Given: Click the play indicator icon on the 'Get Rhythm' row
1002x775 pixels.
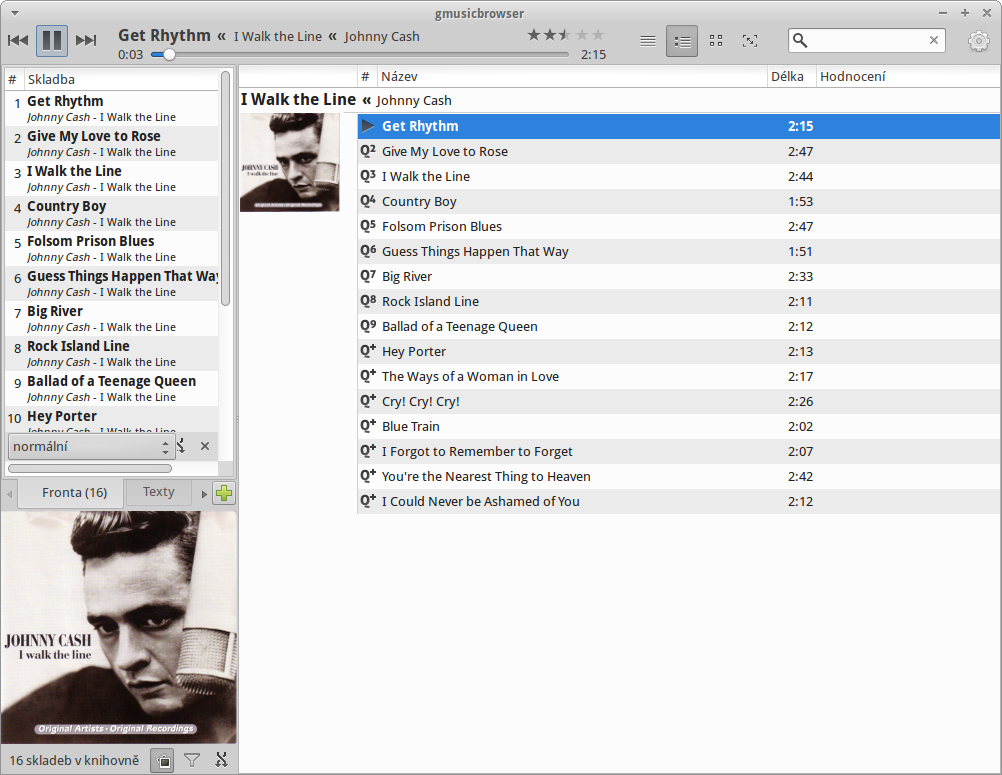Looking at the screenshot, I should [368, 125].
